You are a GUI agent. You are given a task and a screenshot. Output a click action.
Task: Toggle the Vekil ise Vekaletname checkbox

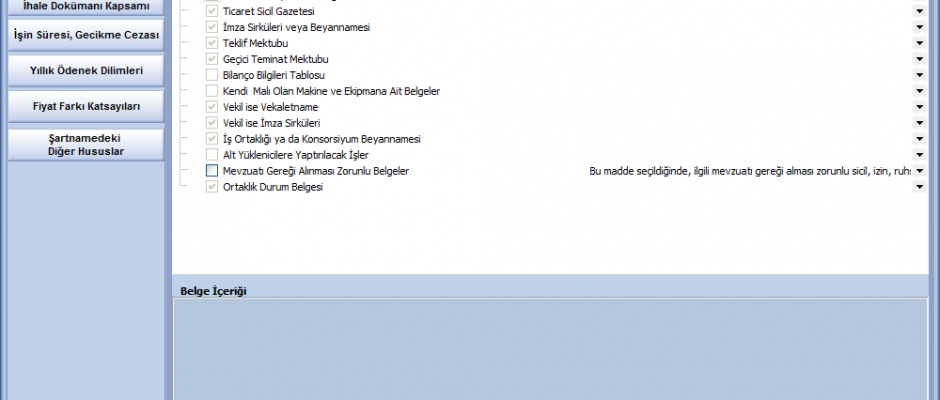point(212,107)
